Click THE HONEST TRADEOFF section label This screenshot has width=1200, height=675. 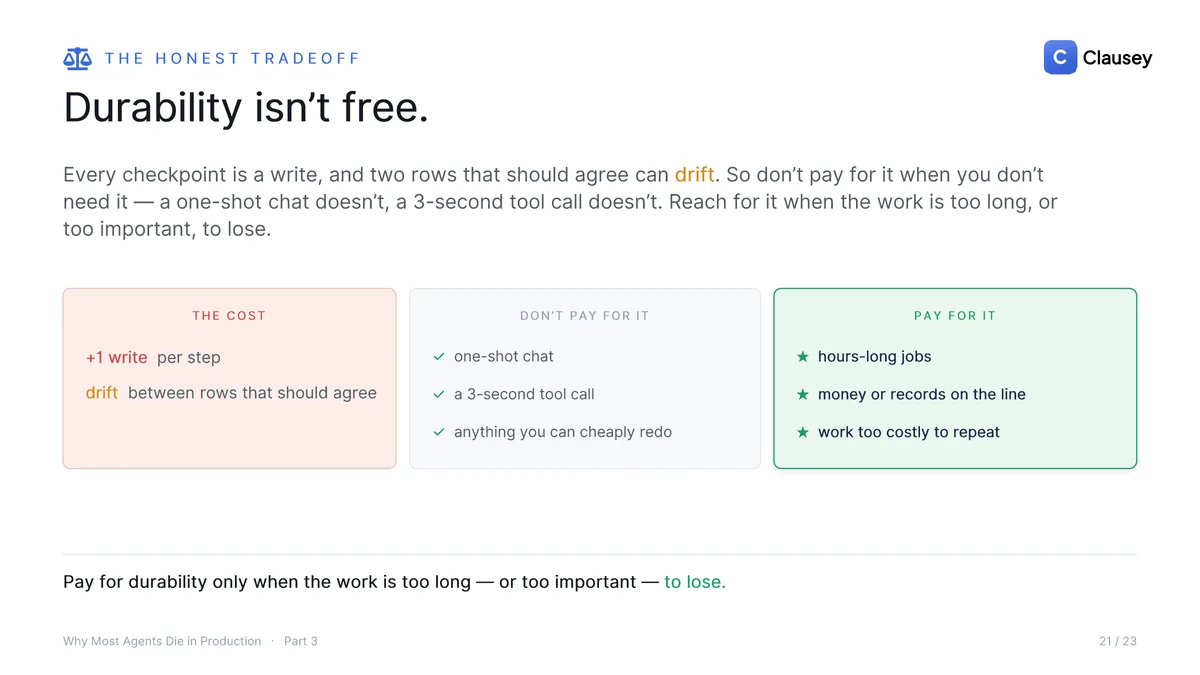232,58
